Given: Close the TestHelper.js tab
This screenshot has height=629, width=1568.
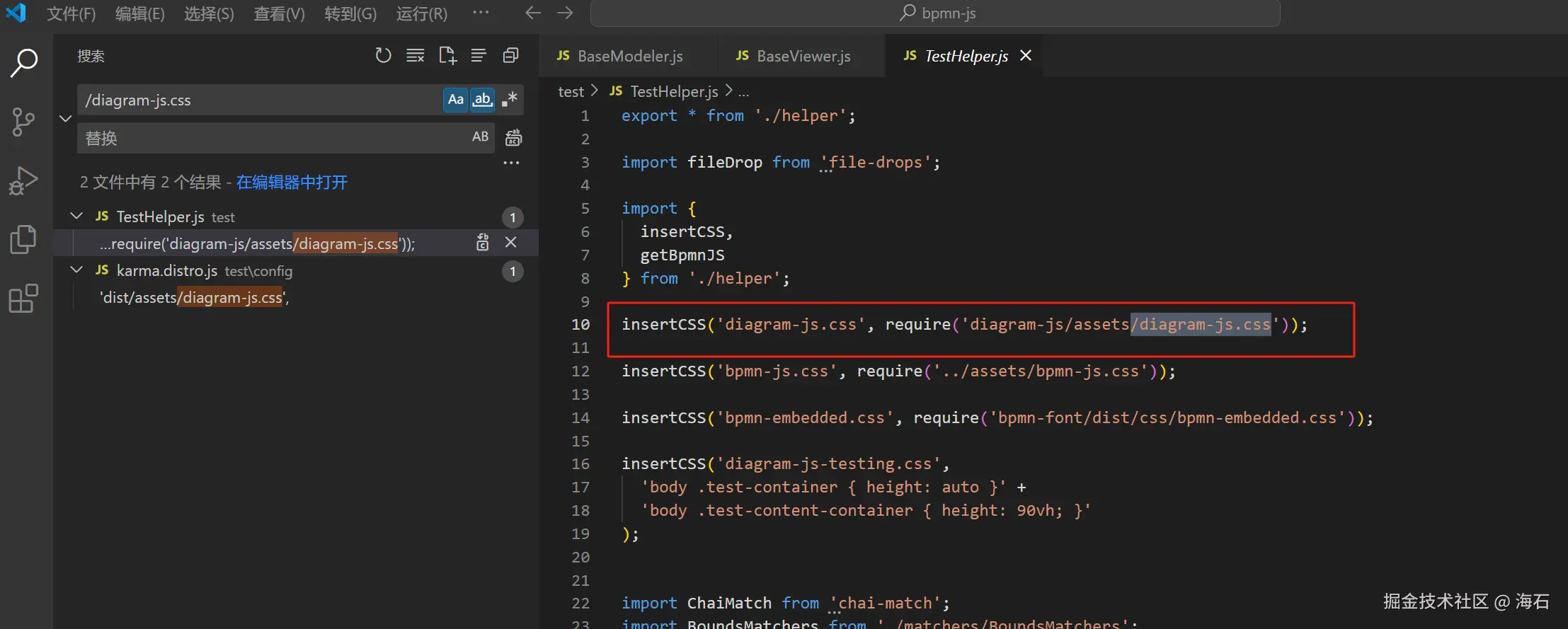Looking at the screenshot, I should (1026, 55).
